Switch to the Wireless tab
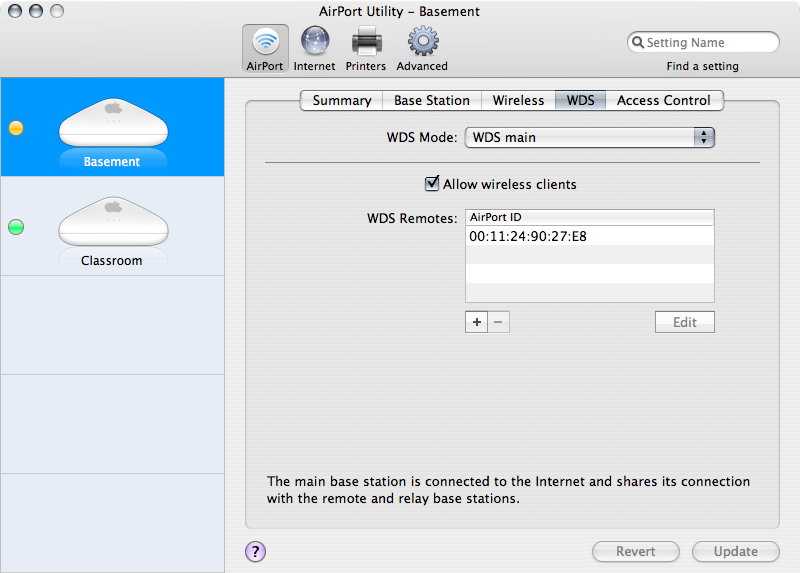 pyautogui.click(x=518, y=101)
